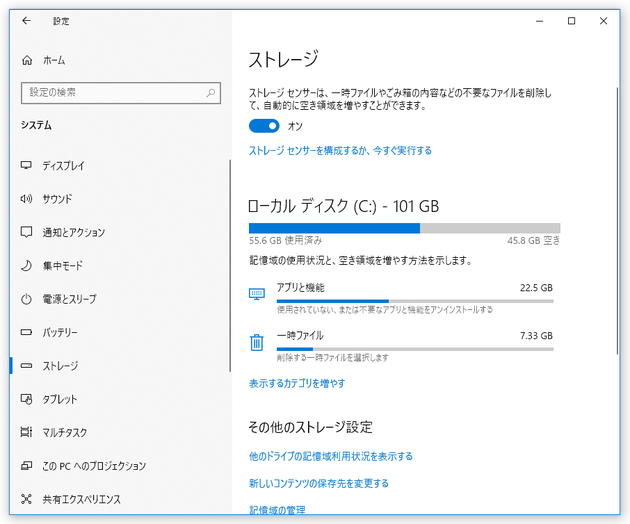The image size is (630, 524).
Task: Click the 通知とアクション speech bubble icon
Action: (x=26, y=232)
